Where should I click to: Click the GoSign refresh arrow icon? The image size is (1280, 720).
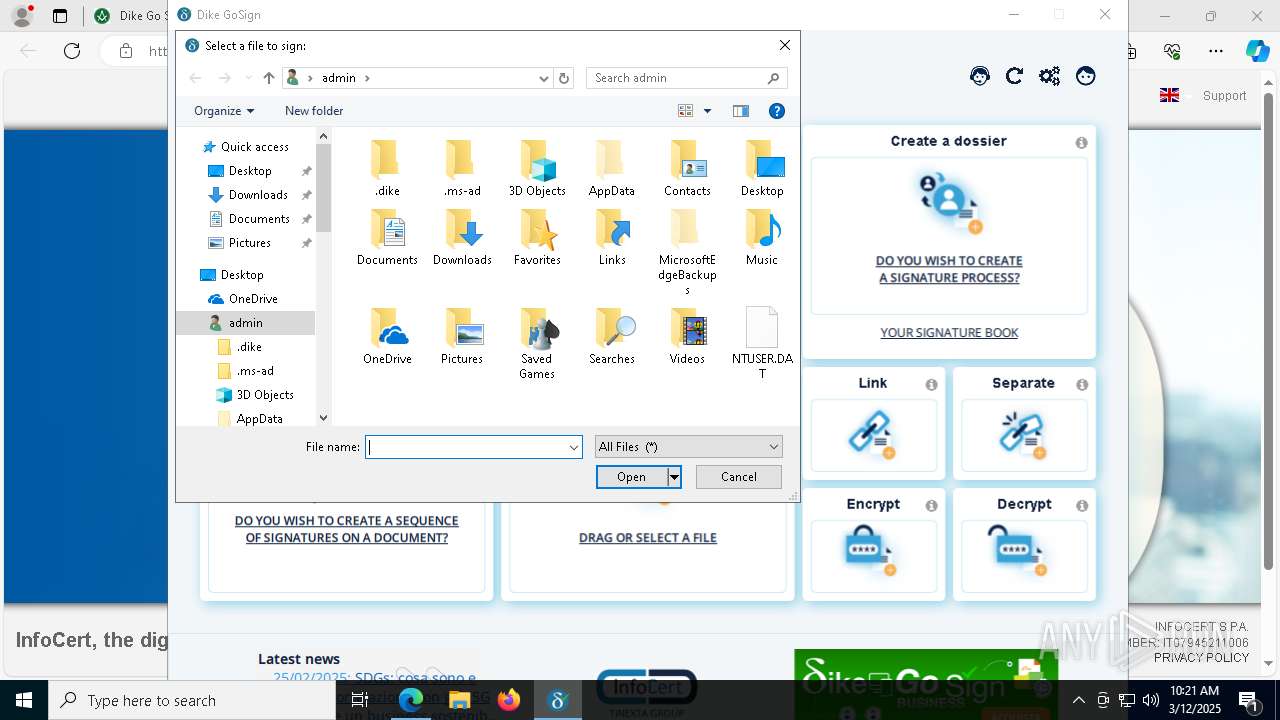coord(1014,76)
